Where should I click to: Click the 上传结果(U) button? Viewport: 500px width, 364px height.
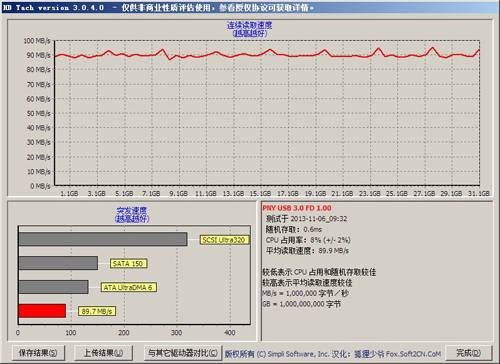pyautogui.click(x=103, y=352)
